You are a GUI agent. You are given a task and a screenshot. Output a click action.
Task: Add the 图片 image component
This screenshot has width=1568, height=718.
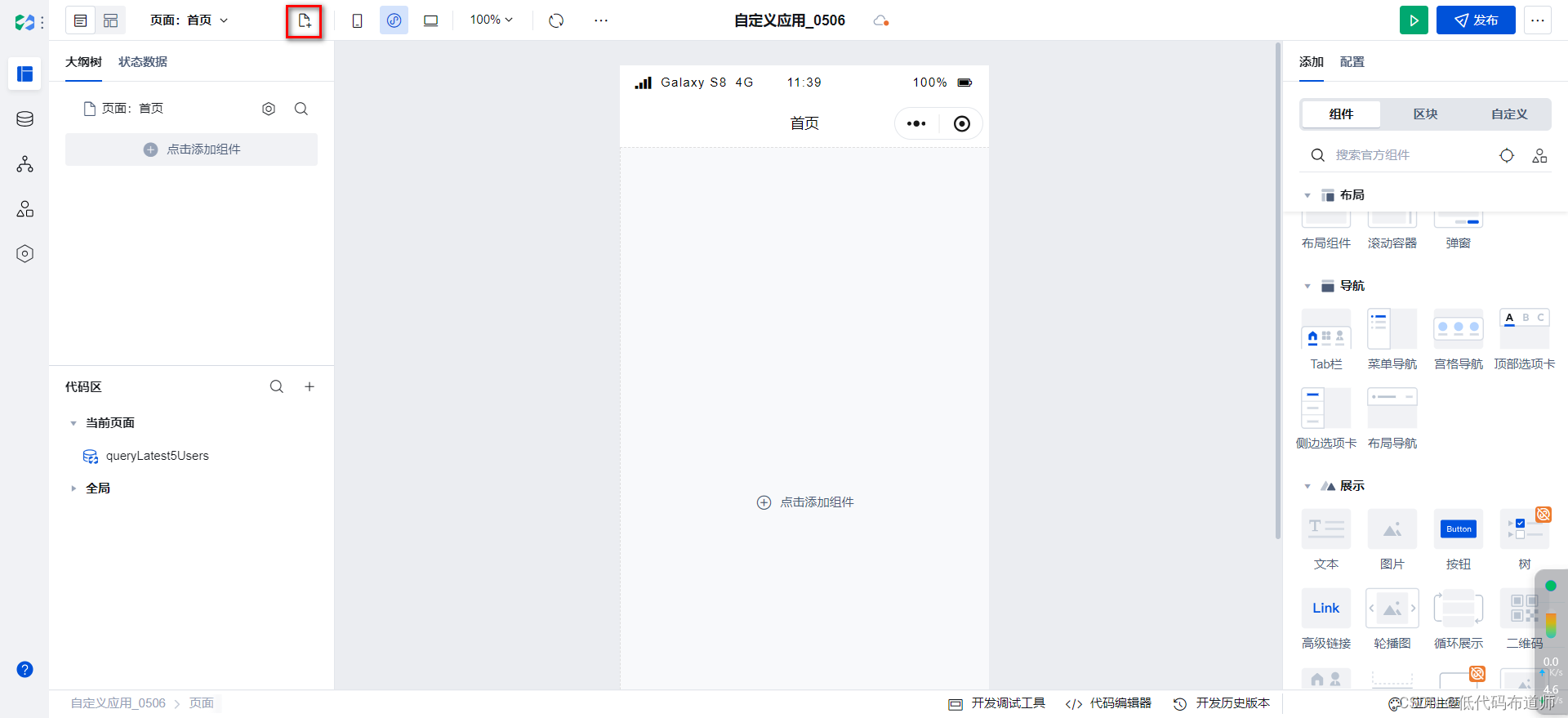point(1392,539)
